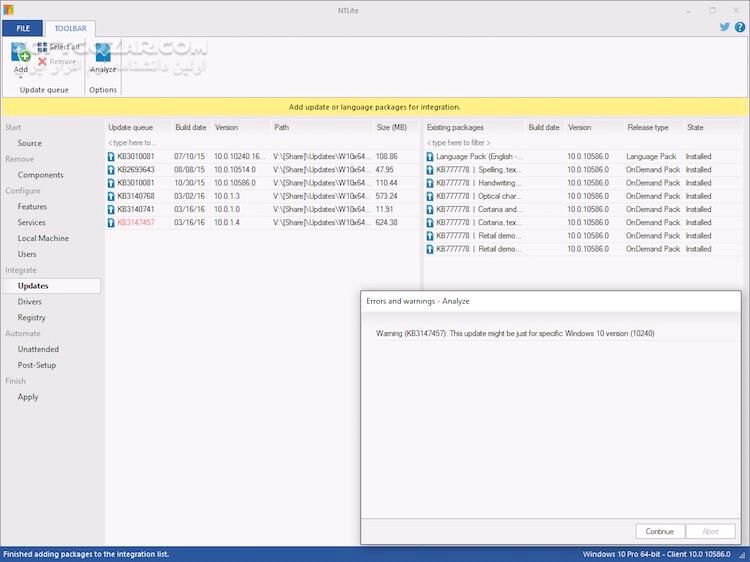Open the FILE menu tab

22,28
